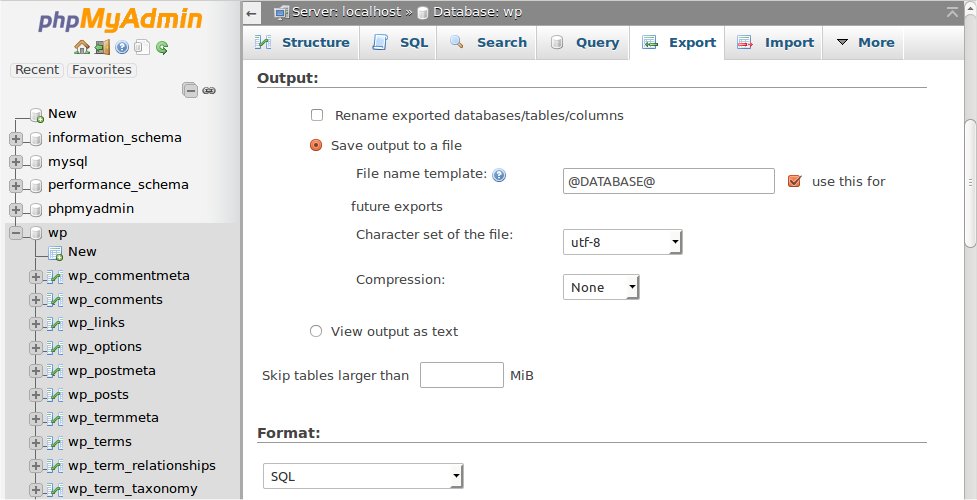Click the Skip tables larger than field
Viewport: 977px width, 500px height.
pos(461,375)
